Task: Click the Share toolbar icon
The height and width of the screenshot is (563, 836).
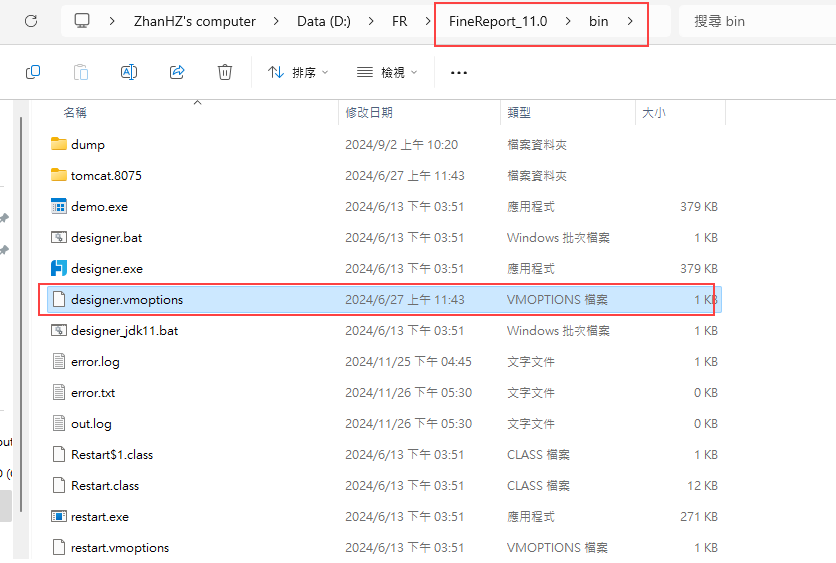Action: click(x=177, y=72)
